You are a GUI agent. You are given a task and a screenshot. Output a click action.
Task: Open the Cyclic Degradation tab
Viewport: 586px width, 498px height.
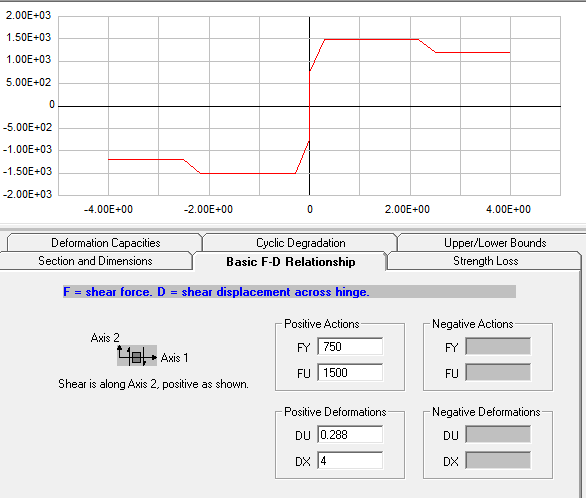pyautogui.click(x=300, y=243)
